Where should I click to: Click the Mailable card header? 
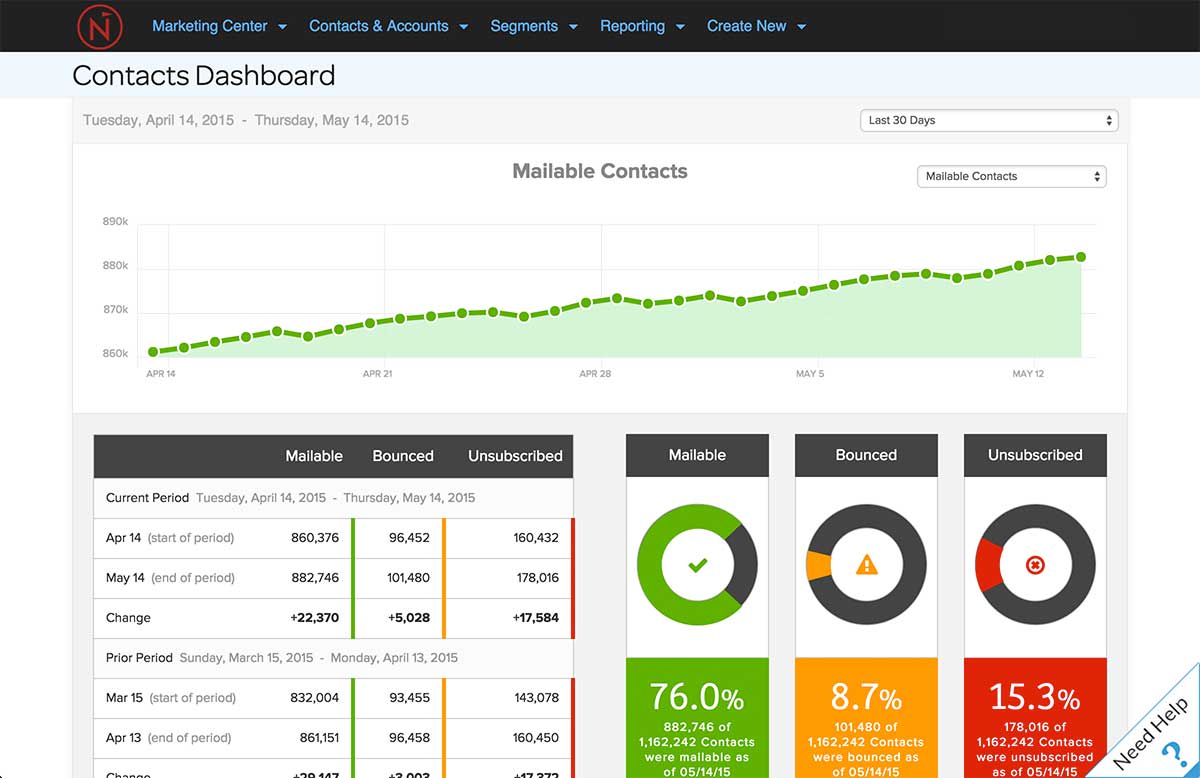[697, 455]
